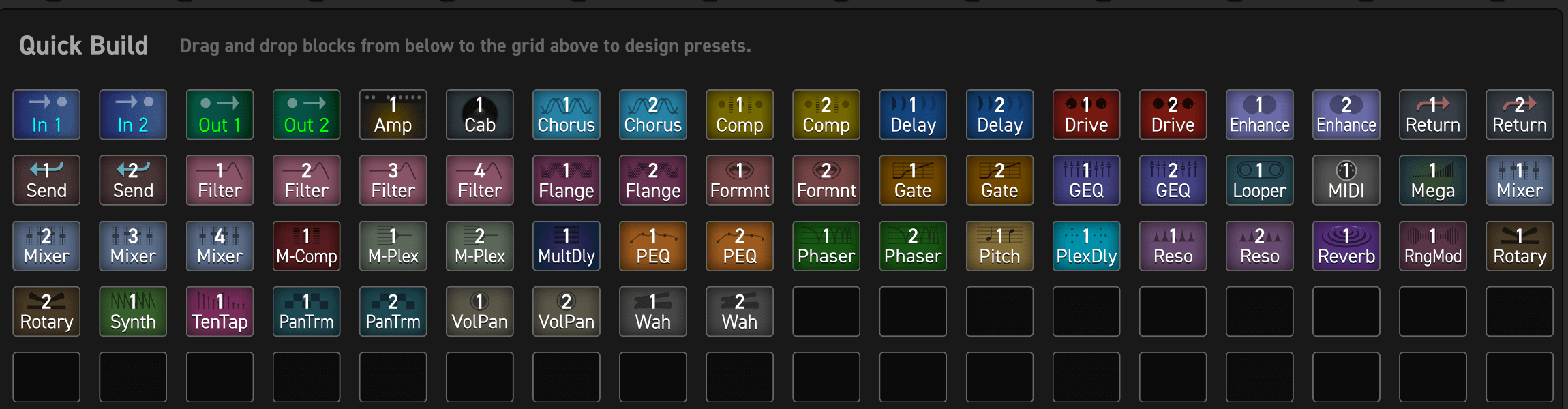Select the Comp 1 compressor block

(x=740, y=115)
